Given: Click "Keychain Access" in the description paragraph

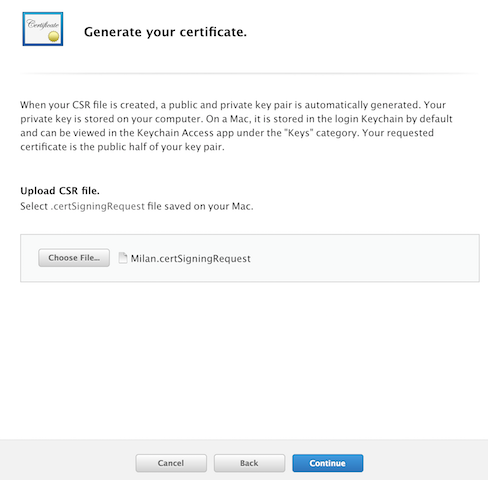Looking at the screenshot, I should click(x=175, y=133).
